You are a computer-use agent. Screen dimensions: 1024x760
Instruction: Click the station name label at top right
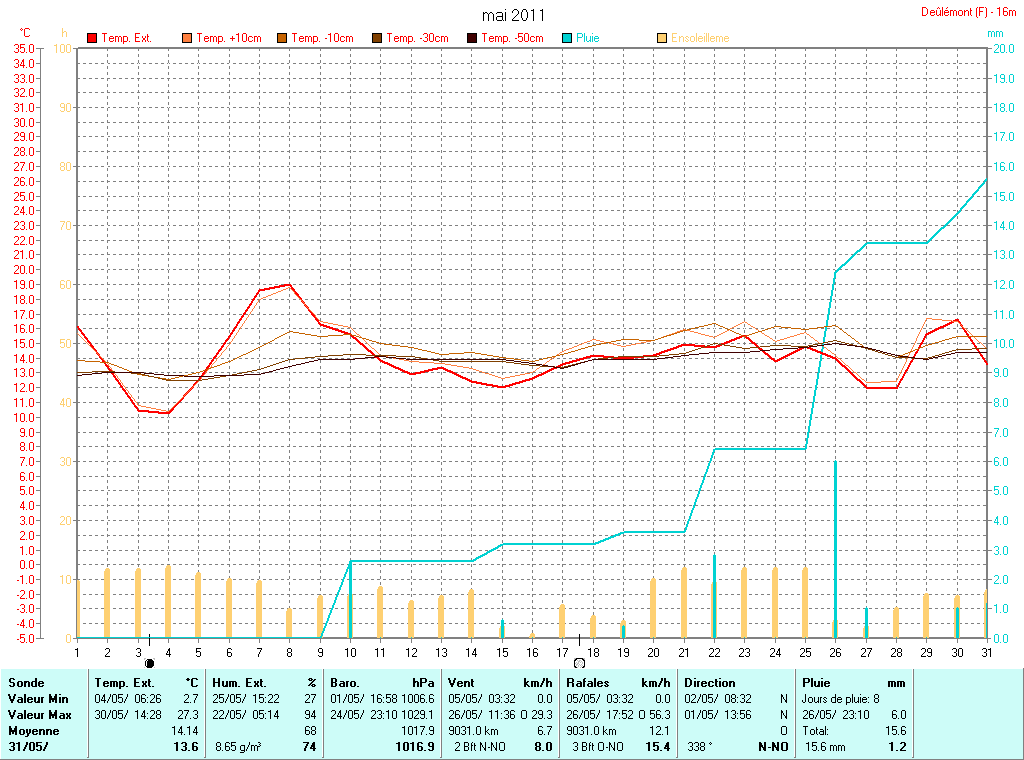coord(968,12)
